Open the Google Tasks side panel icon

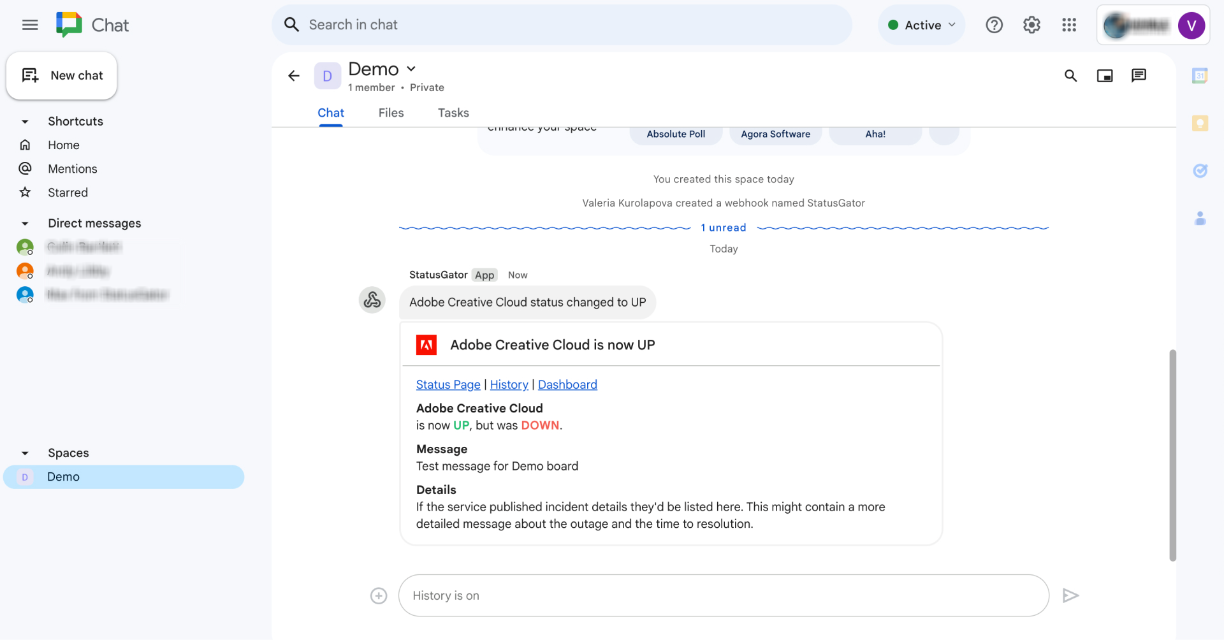coord(1200,171)
